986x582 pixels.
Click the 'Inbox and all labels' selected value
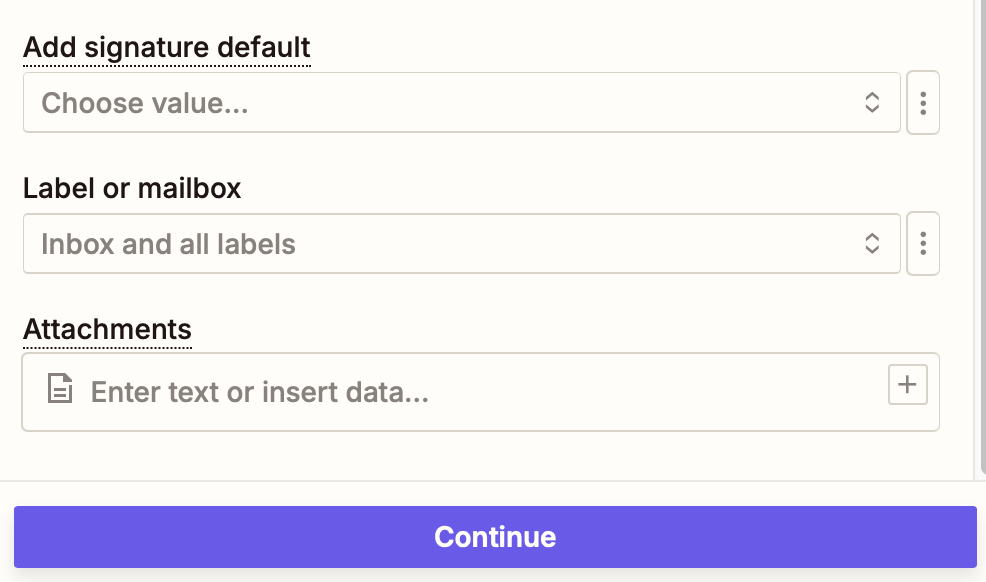[168, 244]
